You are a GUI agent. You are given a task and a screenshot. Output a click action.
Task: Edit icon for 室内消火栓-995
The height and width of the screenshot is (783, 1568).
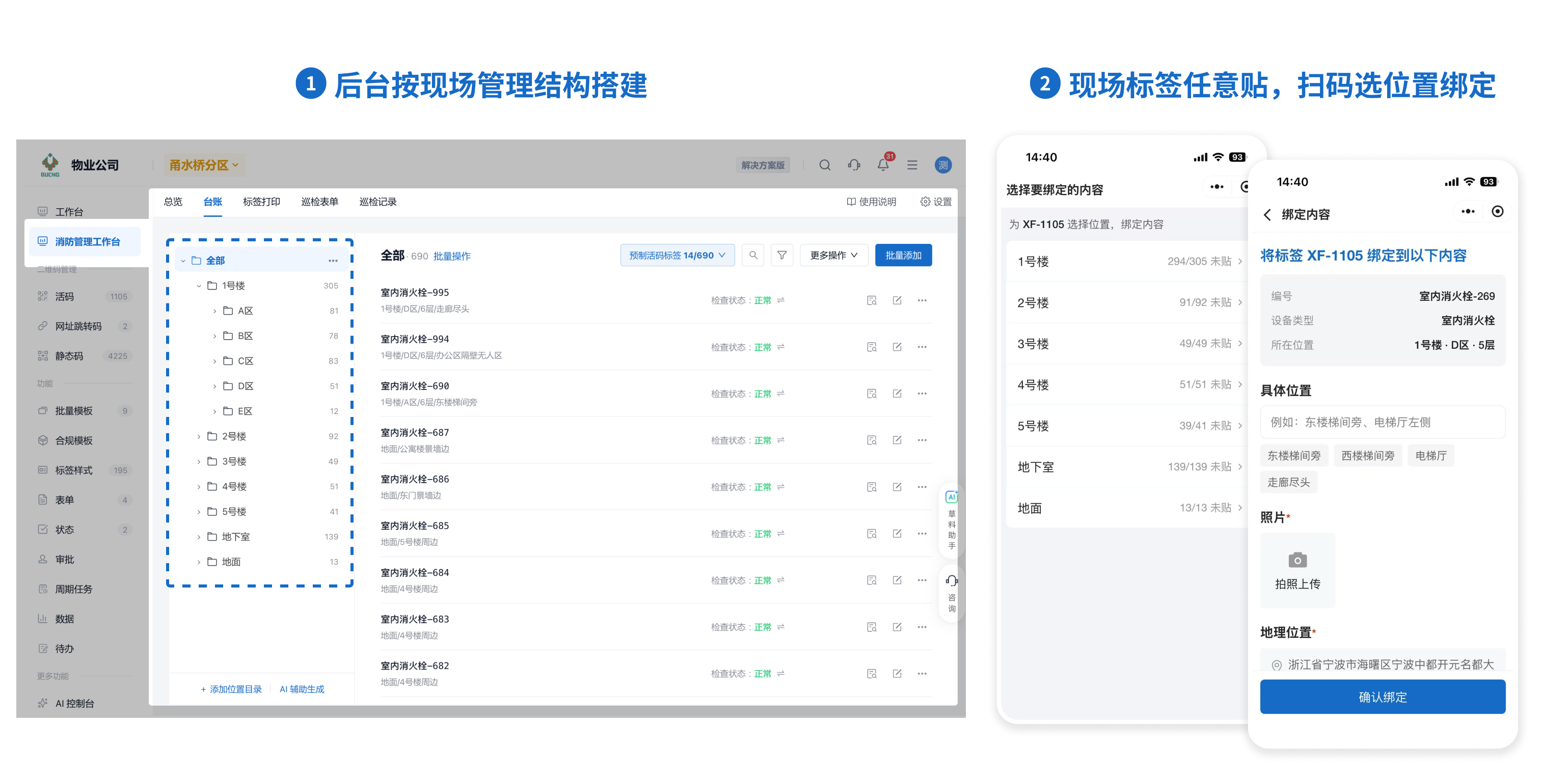(x=897, y=300)
